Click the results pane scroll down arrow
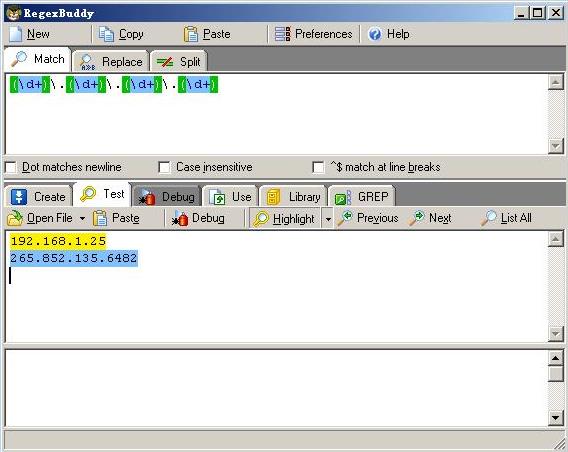568x452 pixels. tap(556, 417)
